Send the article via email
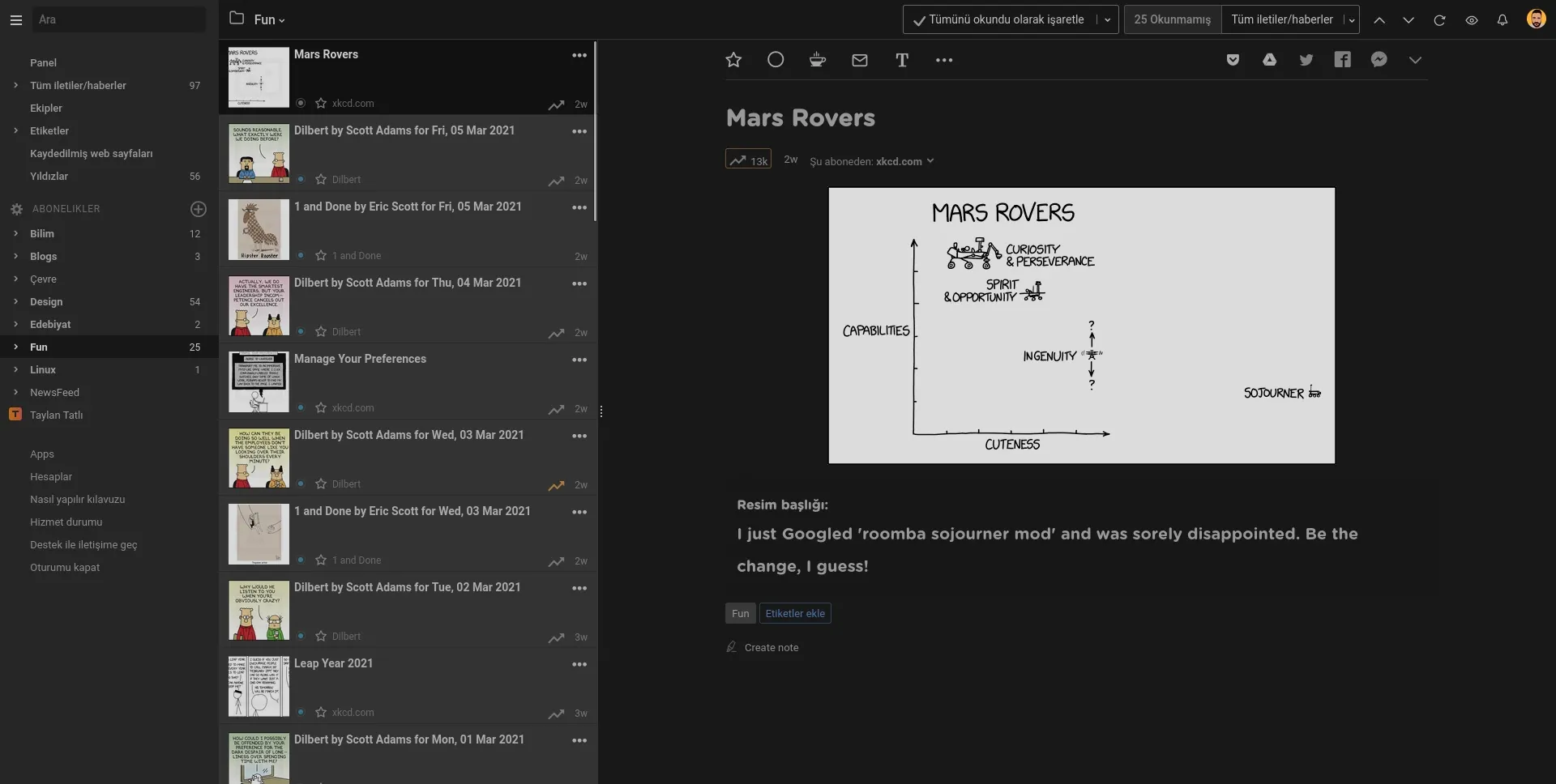The width and height of the screenshot is (1556, 784). [x=859, y=59]
